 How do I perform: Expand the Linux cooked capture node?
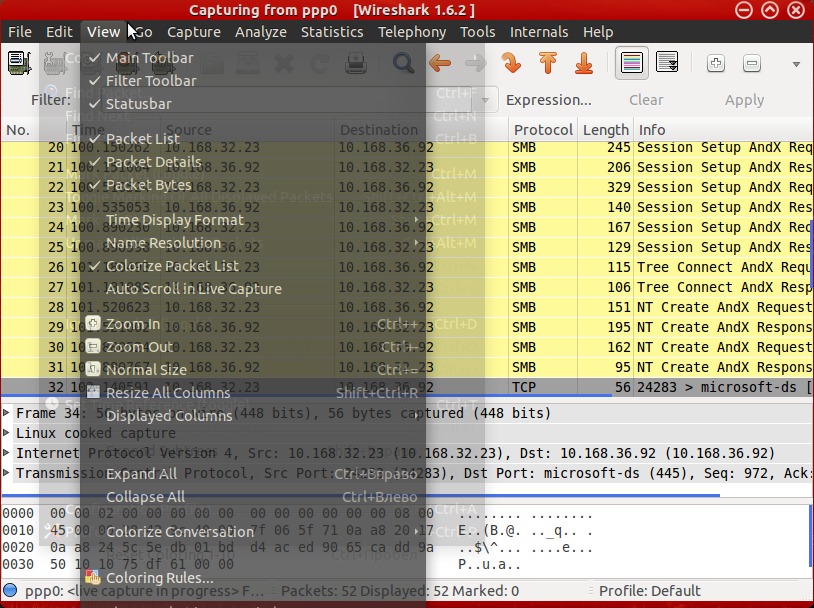point(6,433)
